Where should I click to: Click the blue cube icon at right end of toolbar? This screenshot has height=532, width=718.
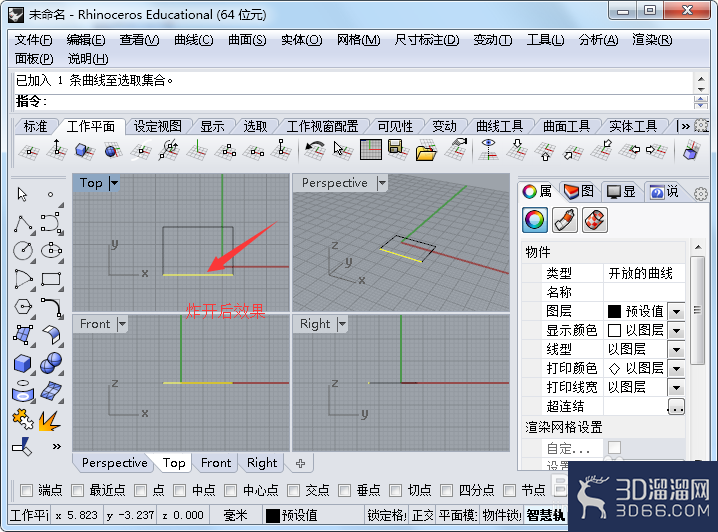pyautogui.click(x=691, y=150)
